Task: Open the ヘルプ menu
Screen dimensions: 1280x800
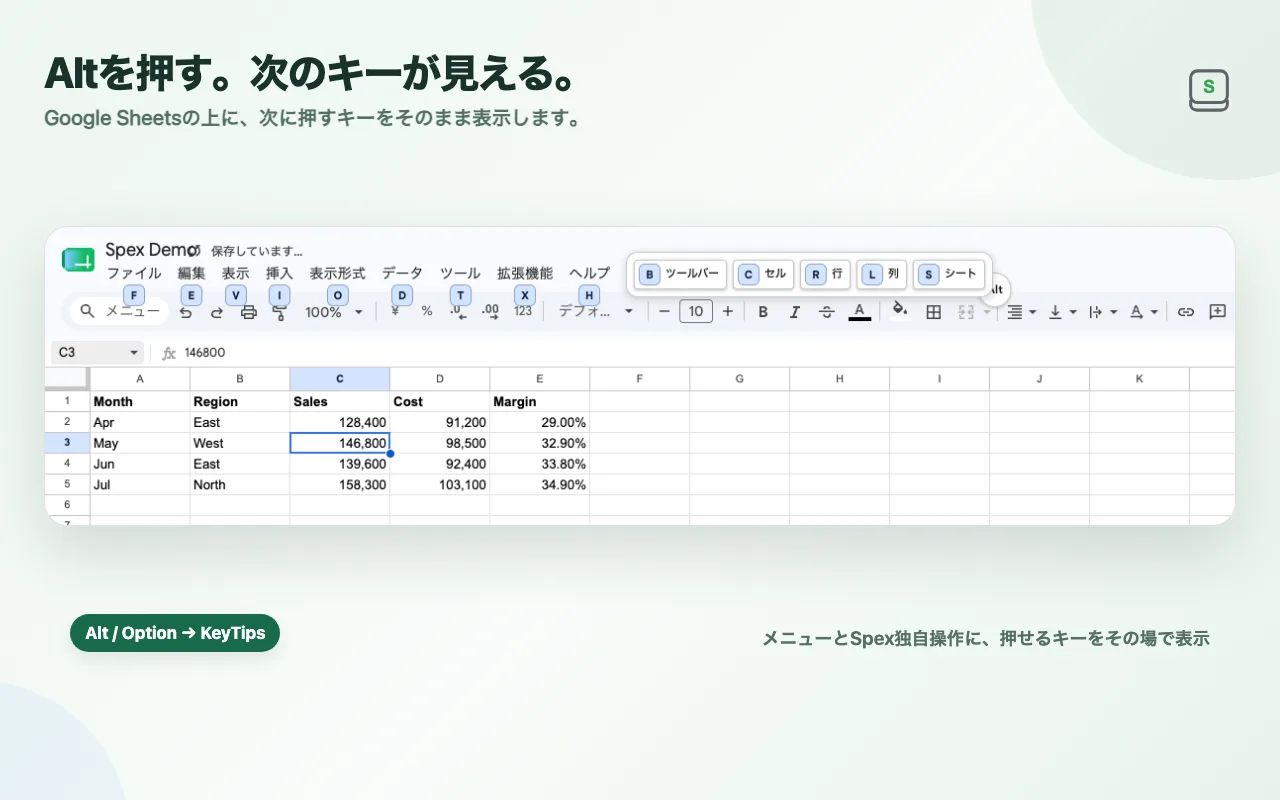Action: coord(589,273)
